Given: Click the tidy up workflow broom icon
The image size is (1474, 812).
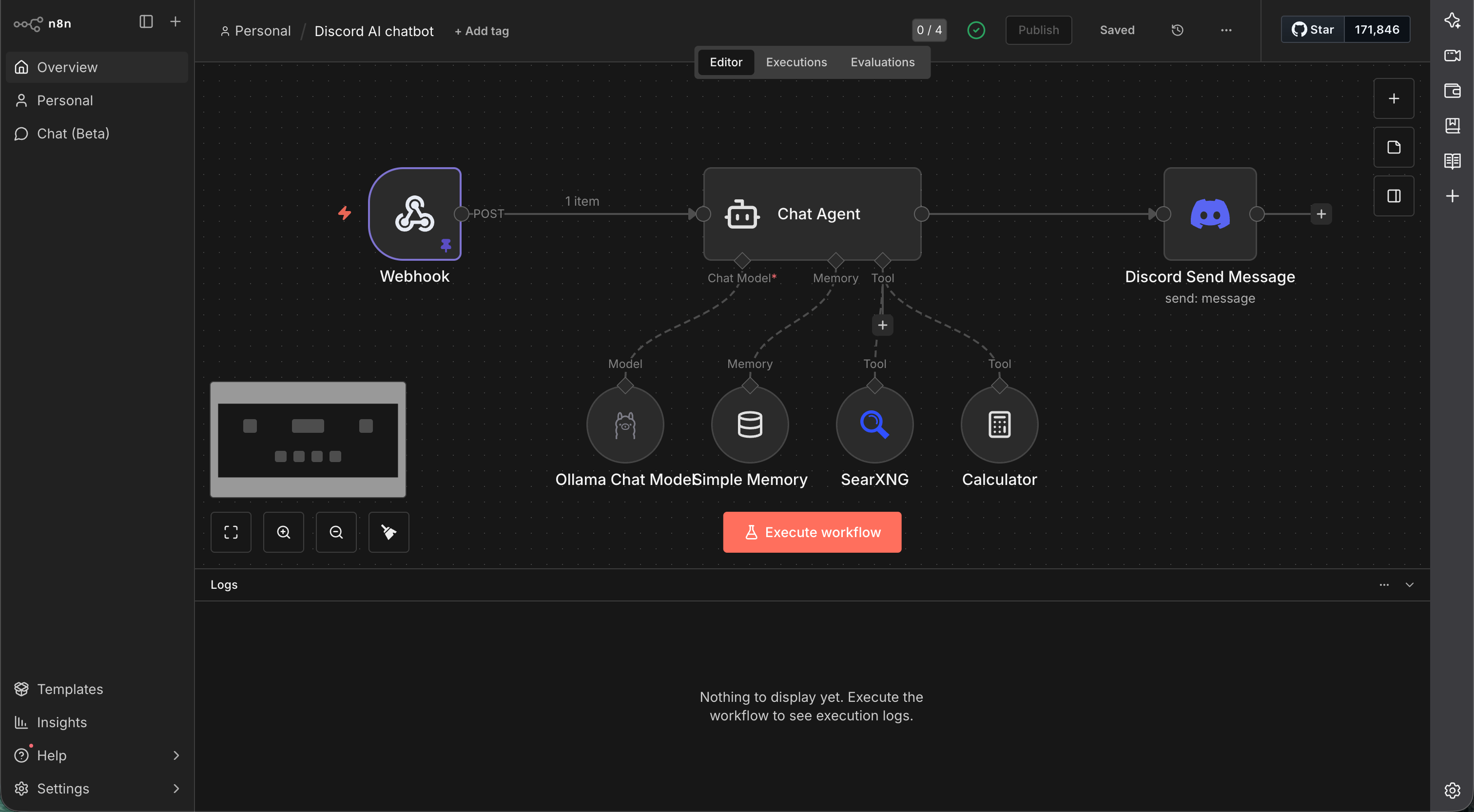Looking at the screenshot, I should 388,532.
